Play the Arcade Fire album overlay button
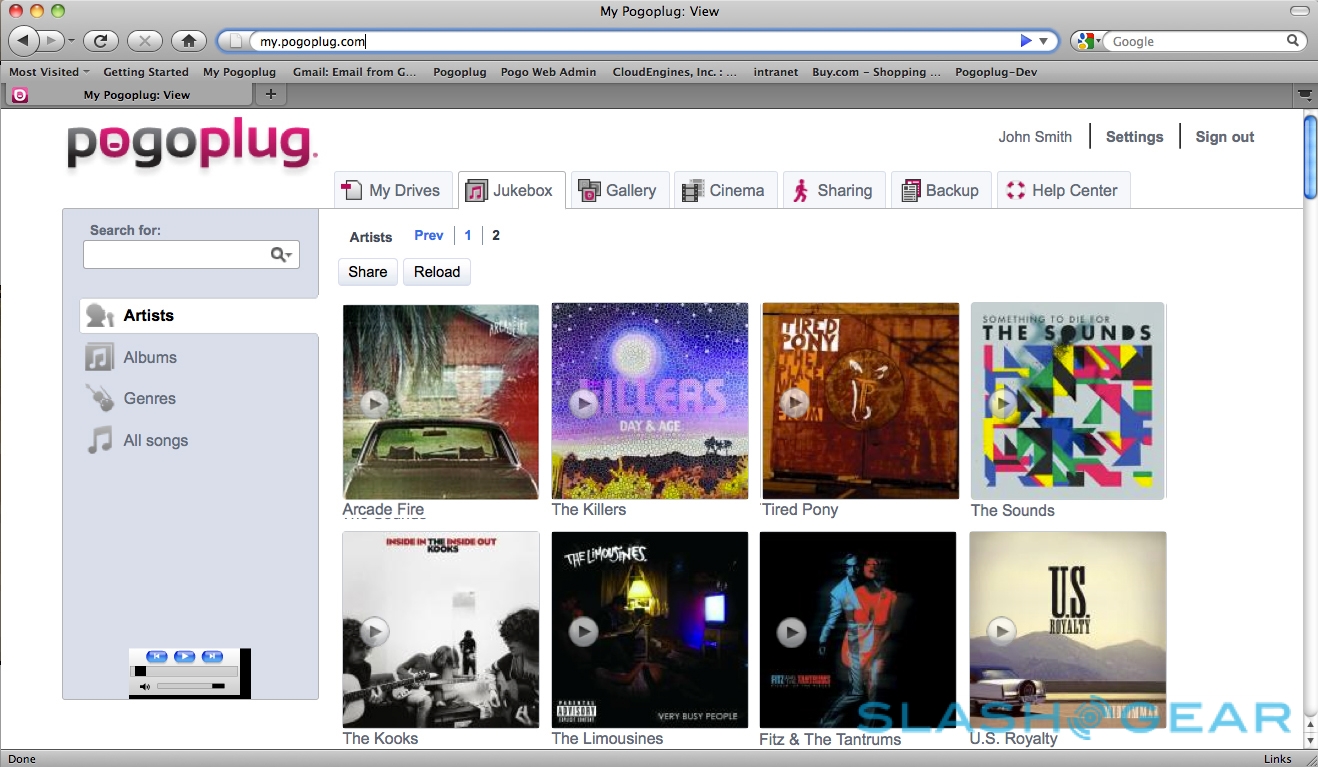Viewport: 1318px width, 767px height. click(x=374, y=403)
